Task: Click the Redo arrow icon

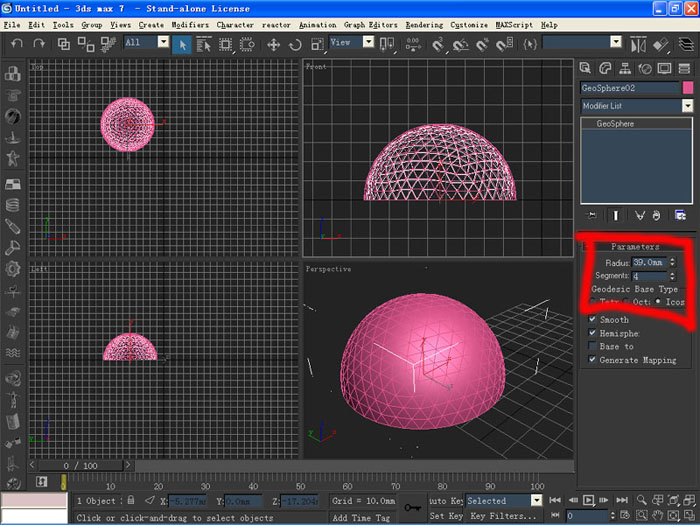Action: point(39,43)
